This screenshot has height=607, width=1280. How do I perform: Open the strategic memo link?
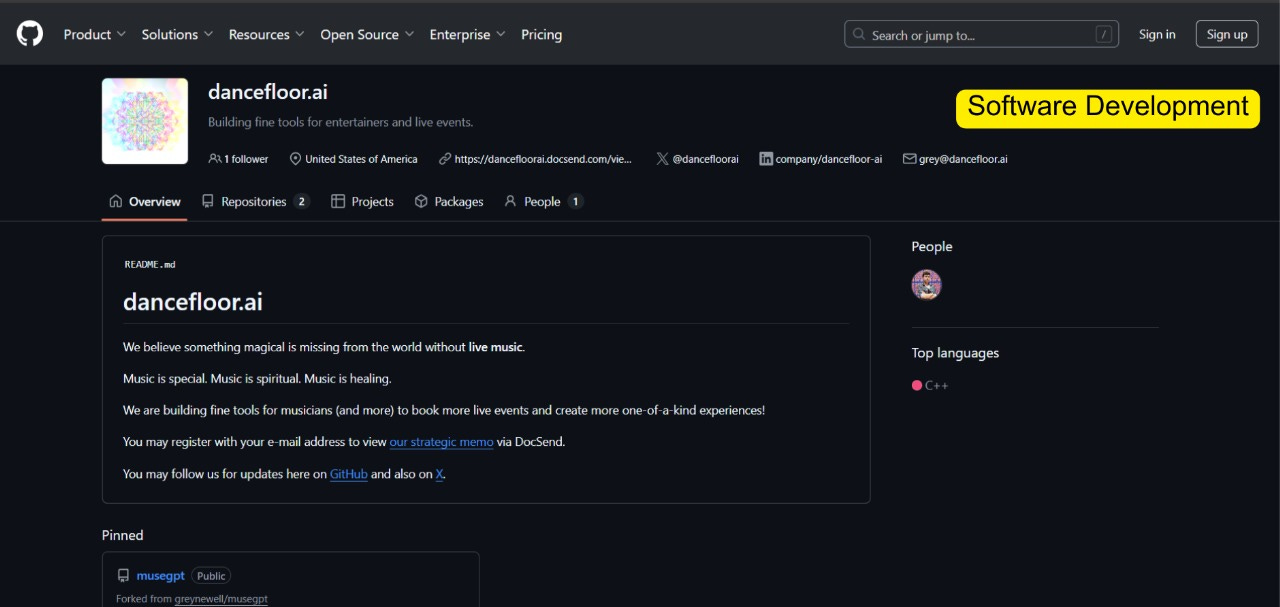(441, 442)
